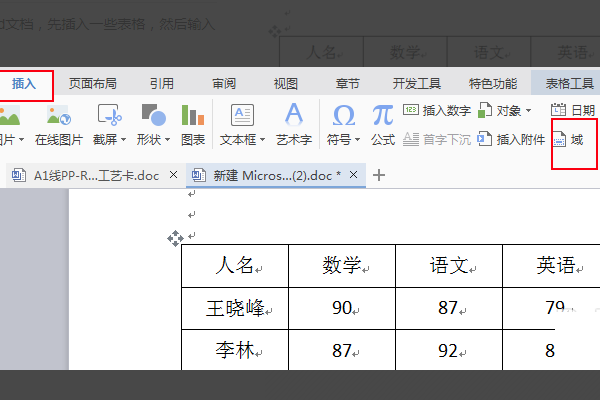The image size is (600, 400).
Task: Click the 形状 shapes icon
Action: click(153, 115)
